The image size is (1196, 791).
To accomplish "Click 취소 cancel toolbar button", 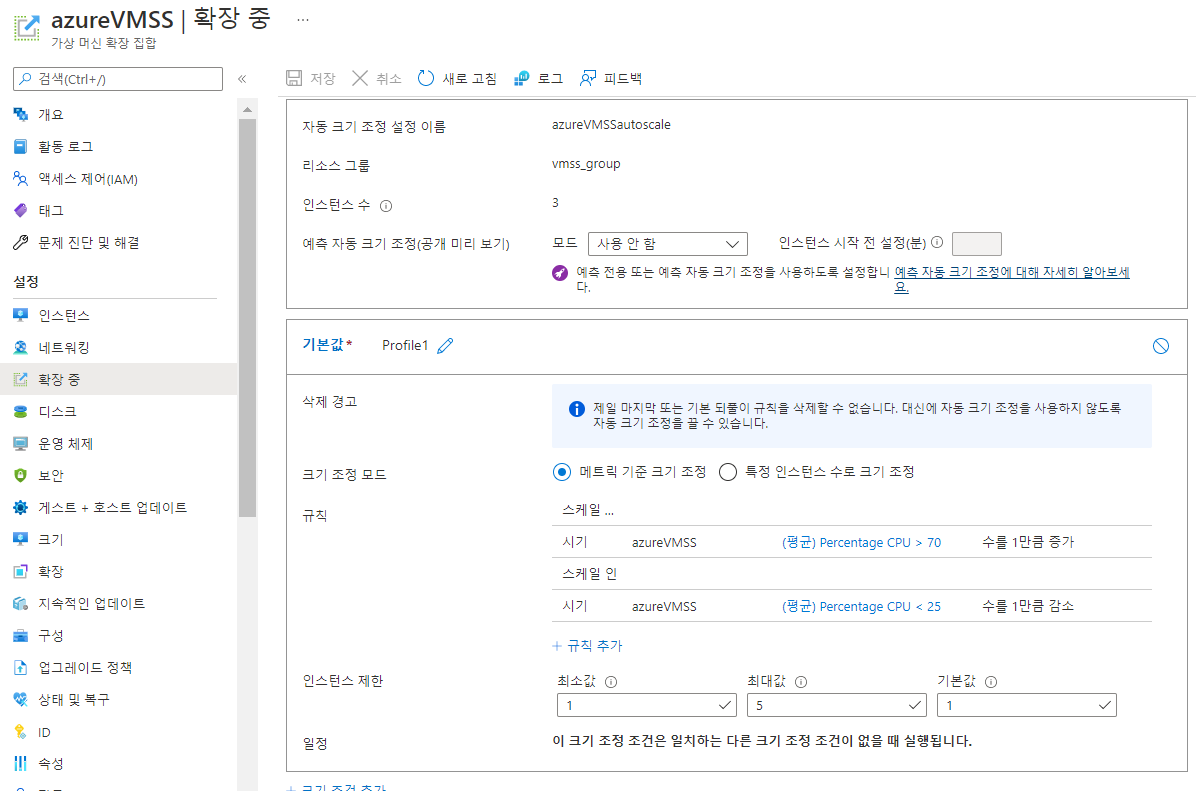I will point(377,79).
